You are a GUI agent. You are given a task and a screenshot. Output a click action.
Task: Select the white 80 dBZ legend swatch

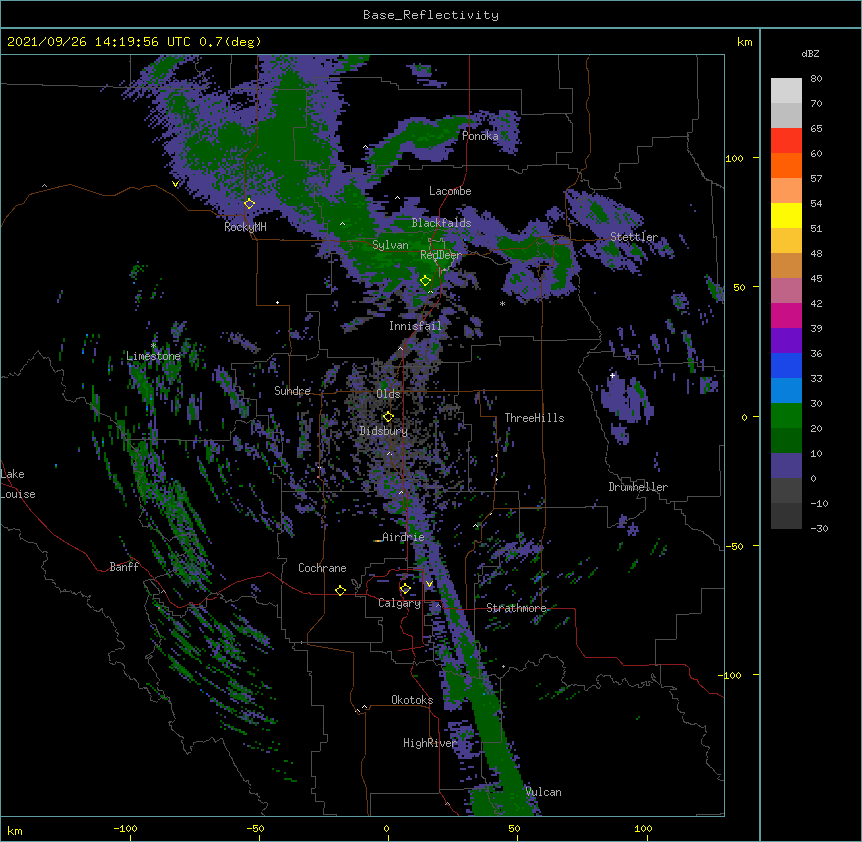click(x=786, y=91)
